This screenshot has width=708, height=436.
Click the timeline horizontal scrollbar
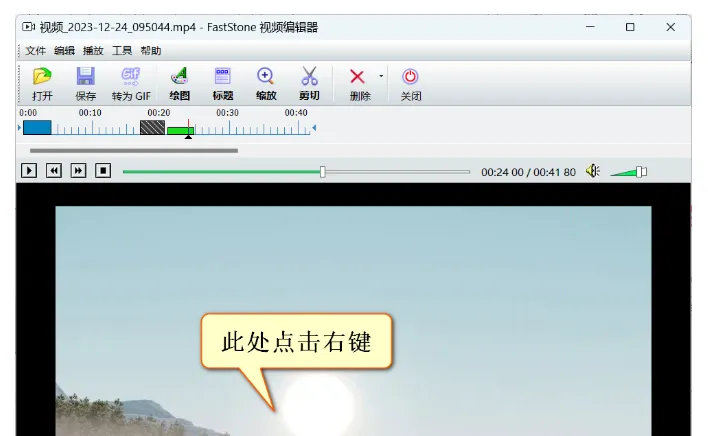point(134,151)
